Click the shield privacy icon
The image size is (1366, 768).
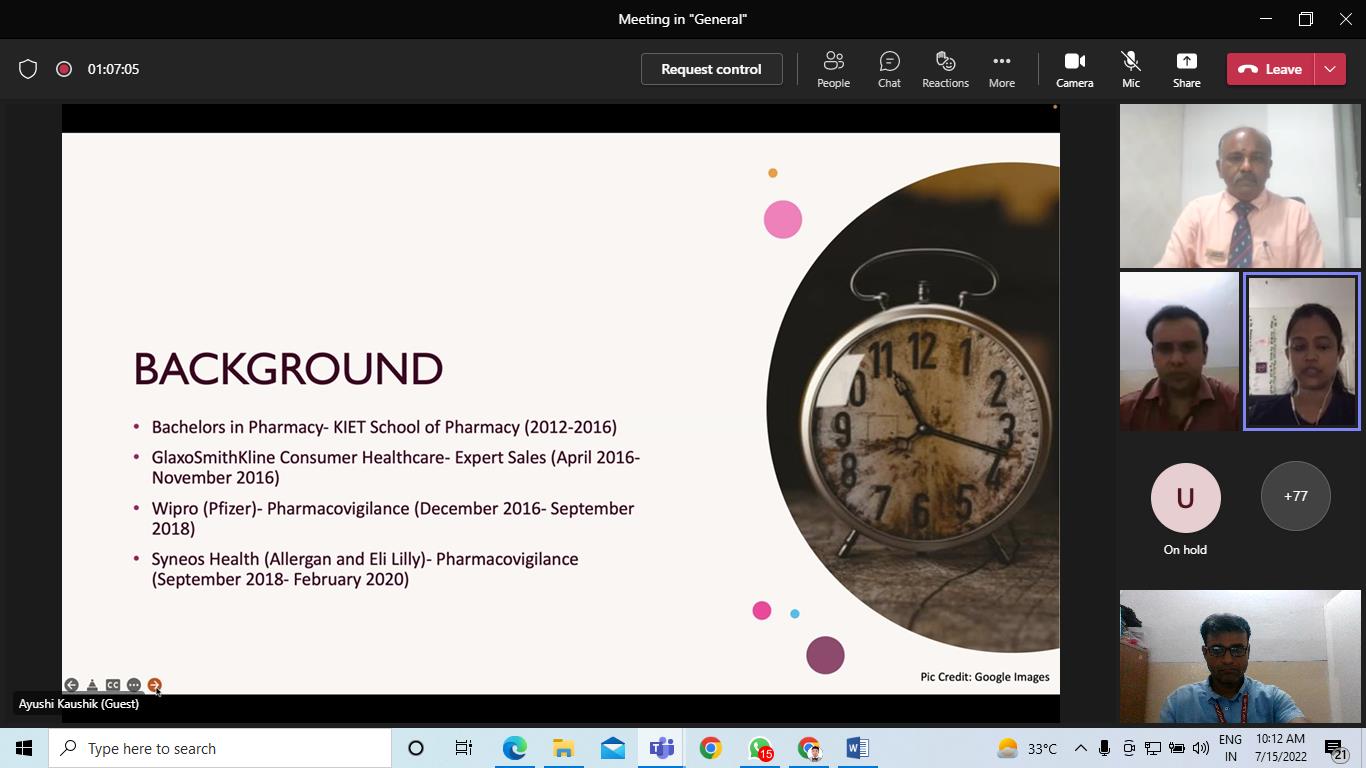click(28, 69)
